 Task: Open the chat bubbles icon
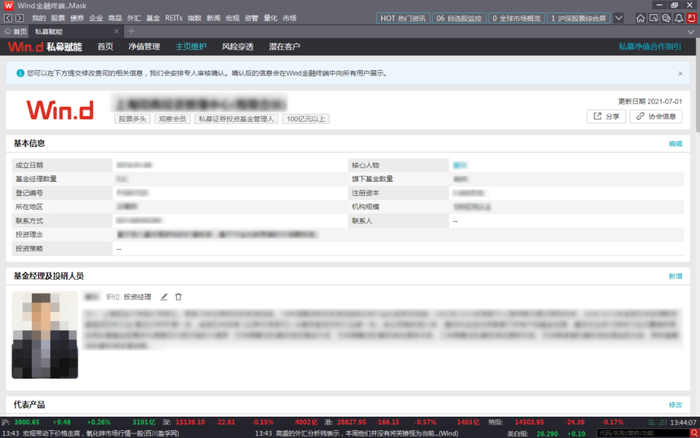tap(666, 18)
